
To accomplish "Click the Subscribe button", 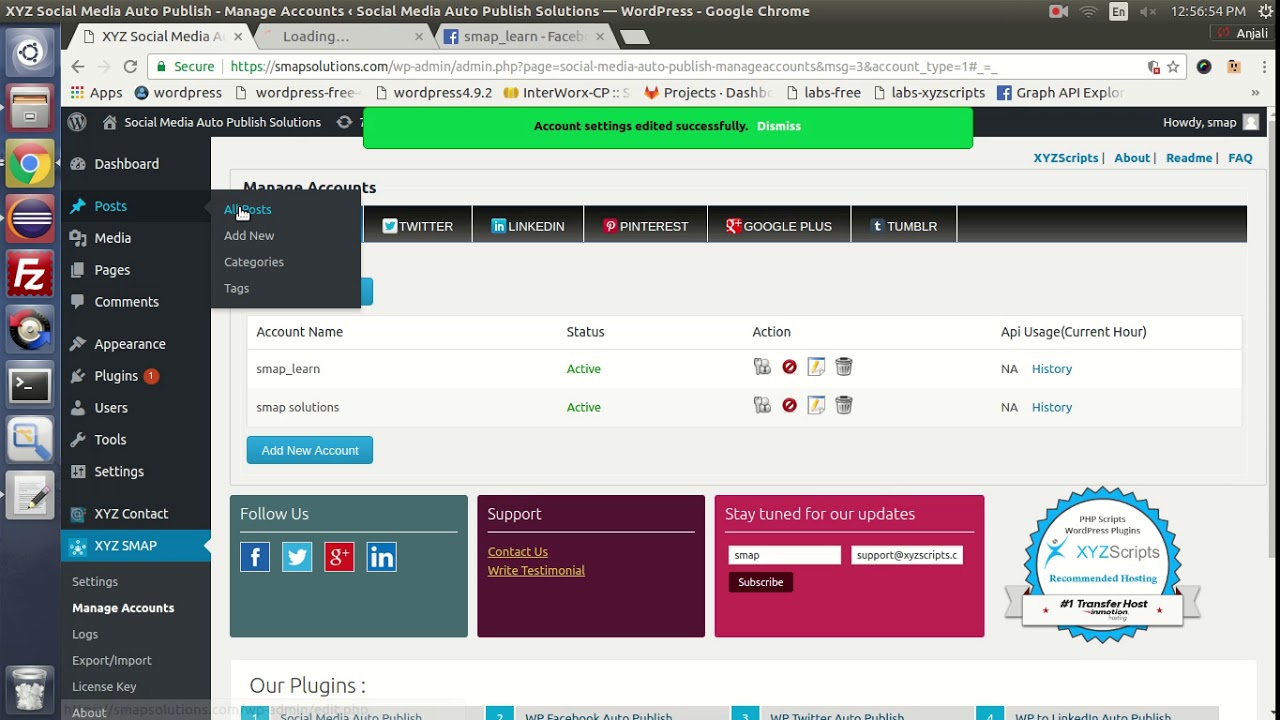I will [x=760, y=582].
